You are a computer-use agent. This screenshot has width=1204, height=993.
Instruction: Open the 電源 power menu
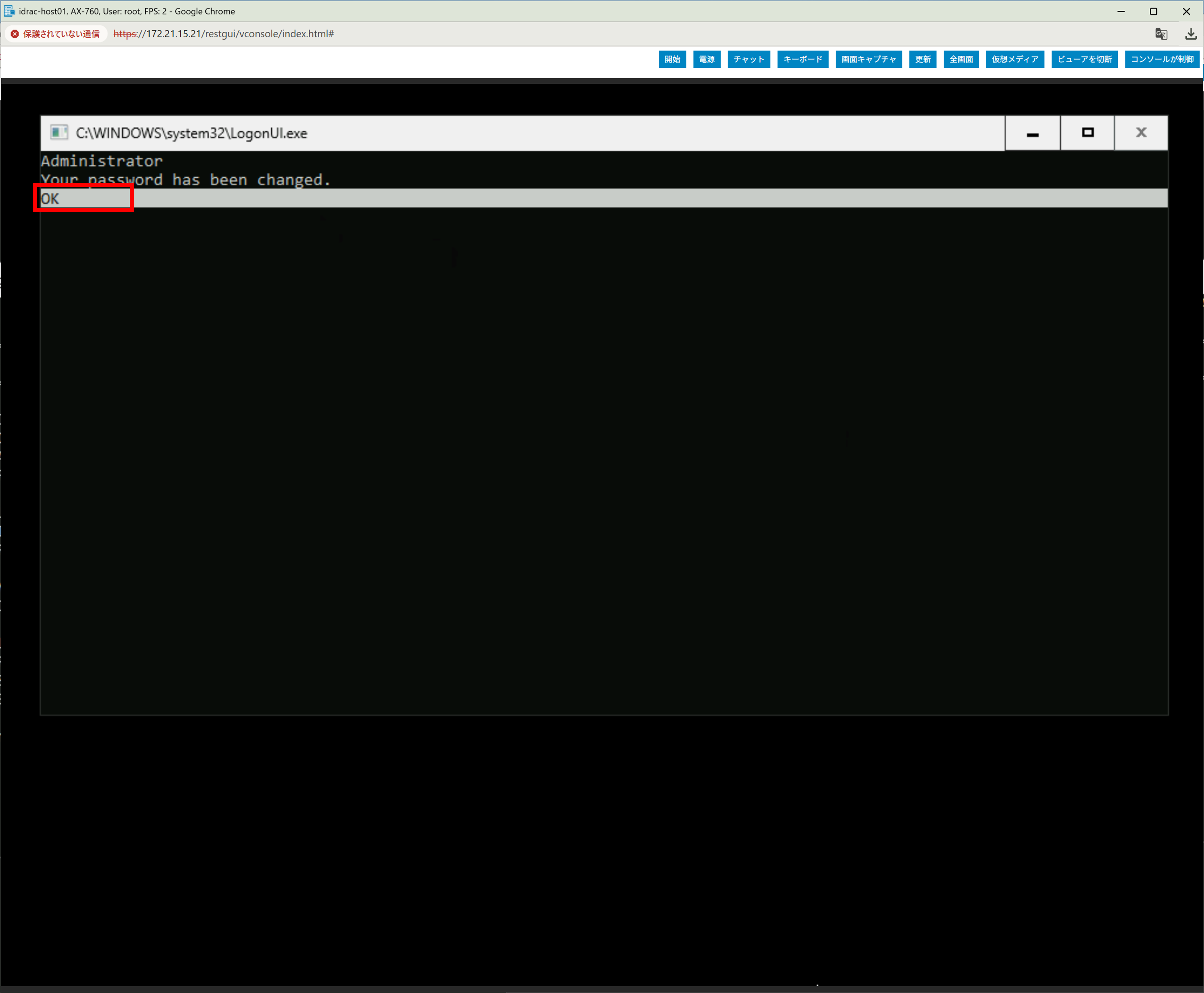point(706,59)
